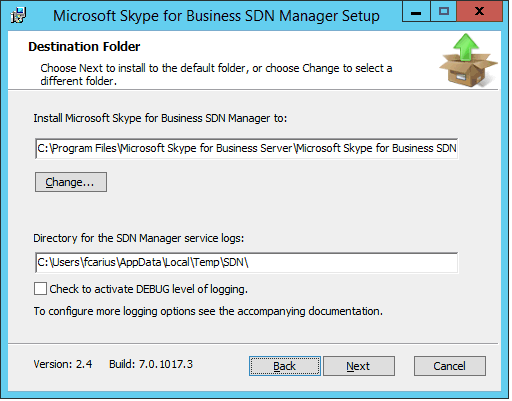The width and height of the screenshot is (512, 401).
Task: Click the 'configure more logging options' note
Action: pos(208,312)
